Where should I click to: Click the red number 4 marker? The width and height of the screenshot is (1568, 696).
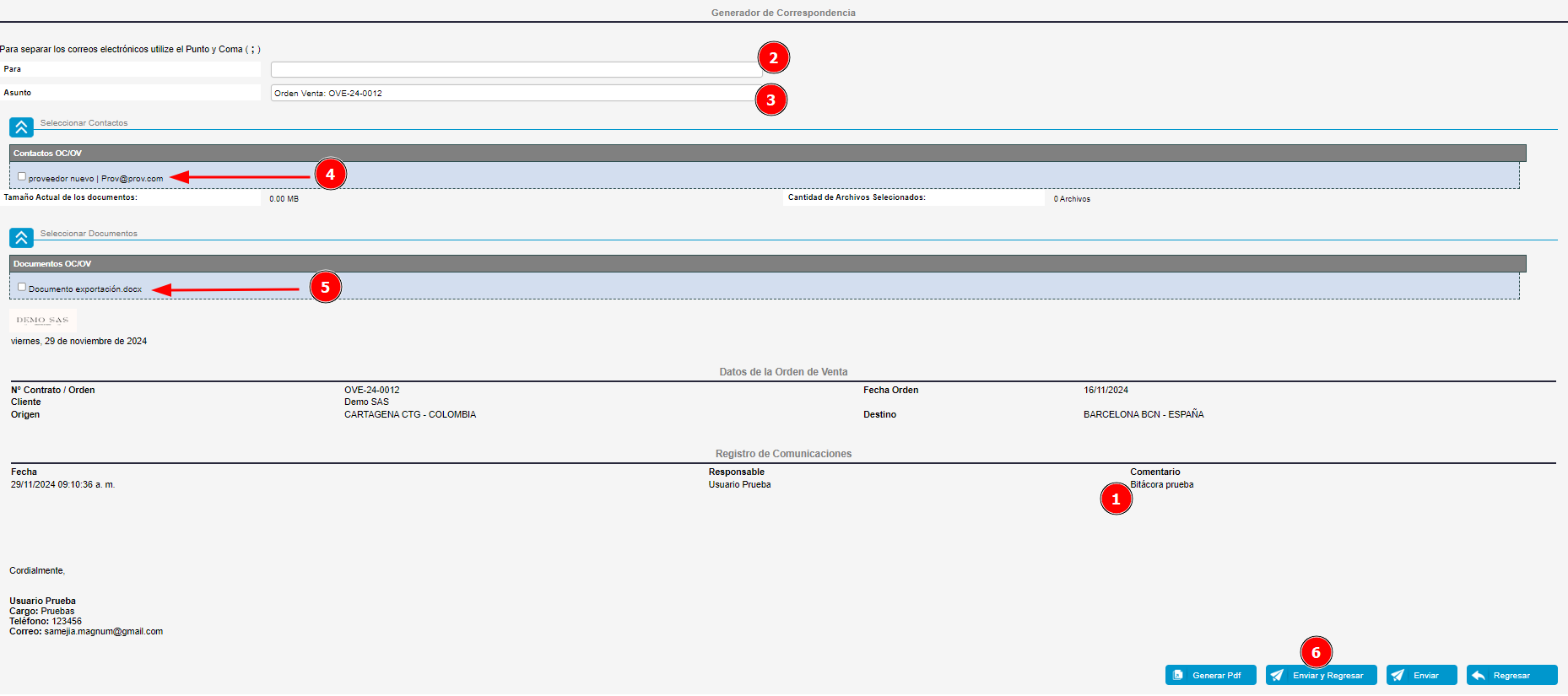coord(330,175)
